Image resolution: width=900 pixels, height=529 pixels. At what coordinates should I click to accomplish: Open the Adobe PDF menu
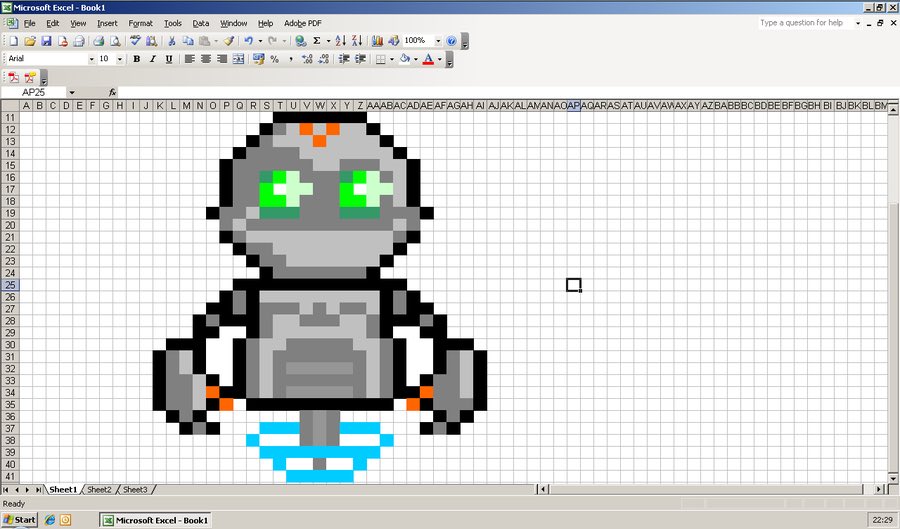pos(302,23)
